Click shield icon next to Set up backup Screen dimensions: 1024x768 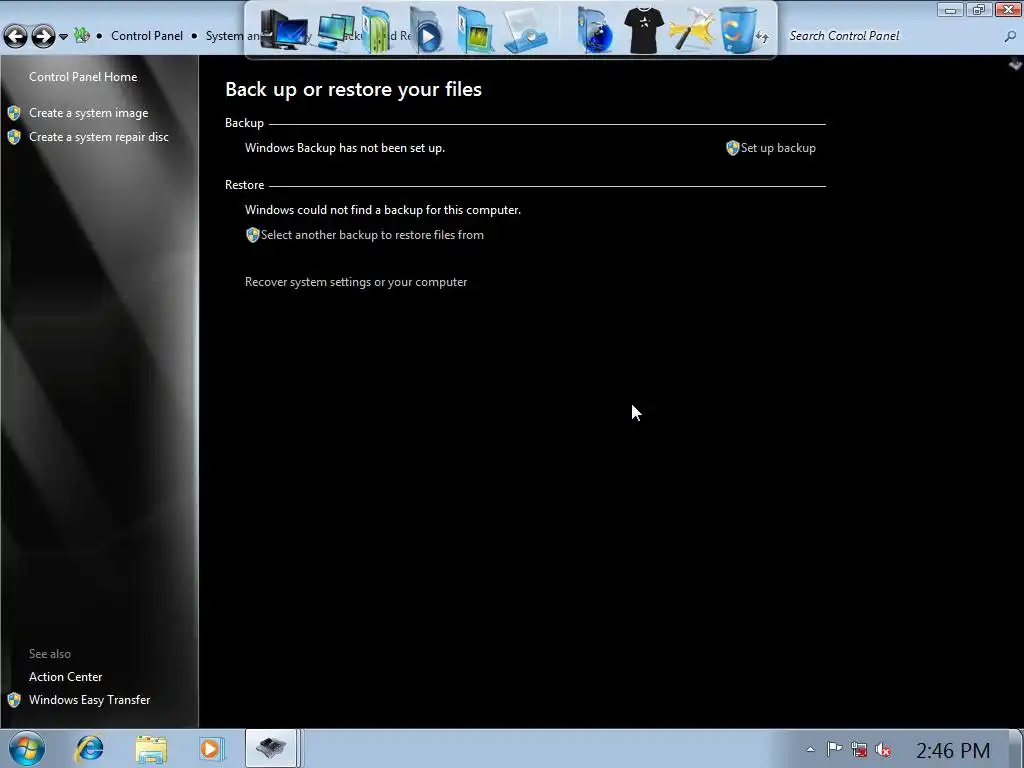pyautogui.click(x=733, y=148)
